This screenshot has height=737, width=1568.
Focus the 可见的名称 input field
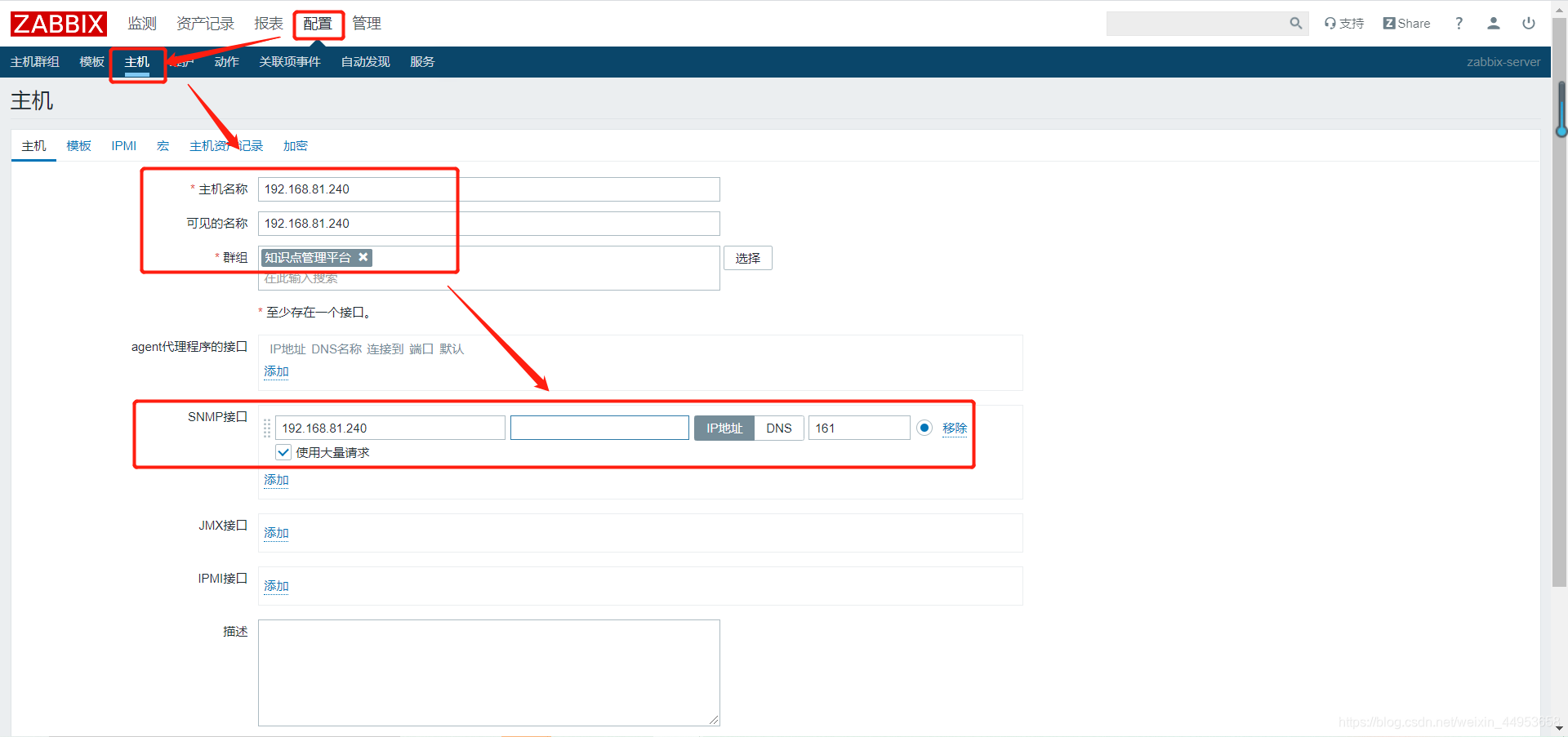[488, 224]
